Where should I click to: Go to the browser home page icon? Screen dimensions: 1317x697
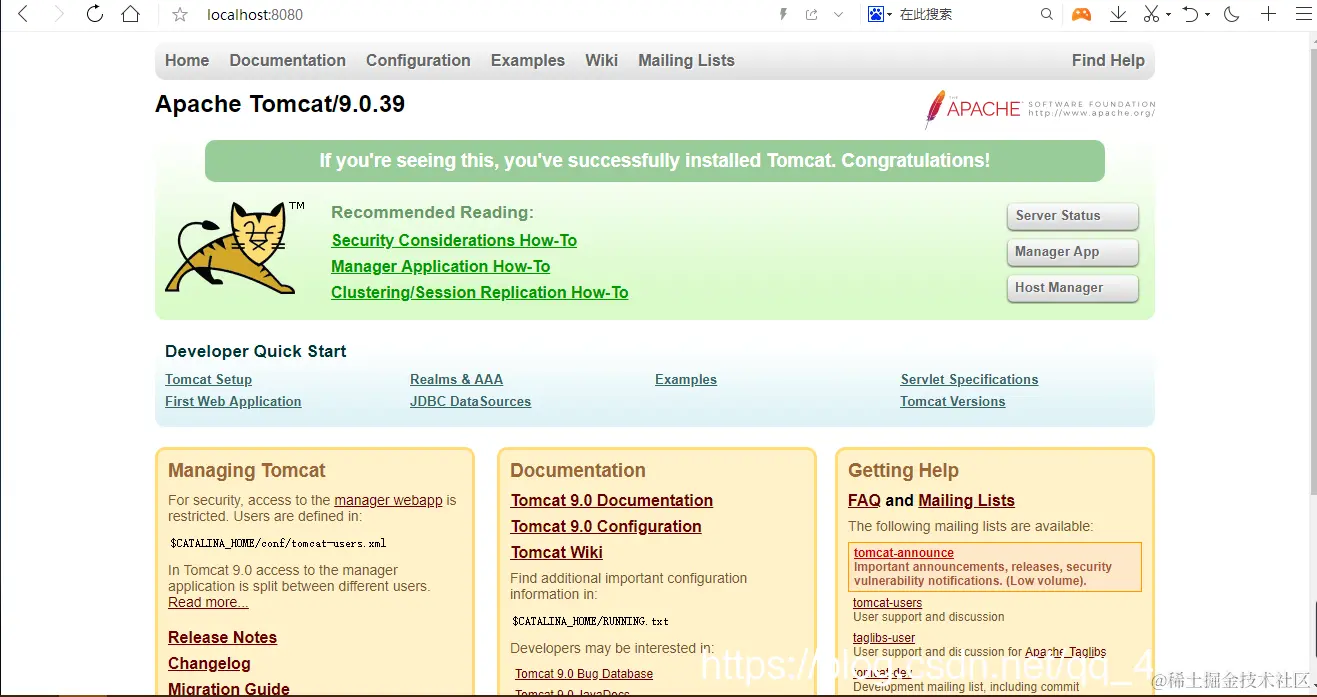pyautogui.click(x=130, y=14)
